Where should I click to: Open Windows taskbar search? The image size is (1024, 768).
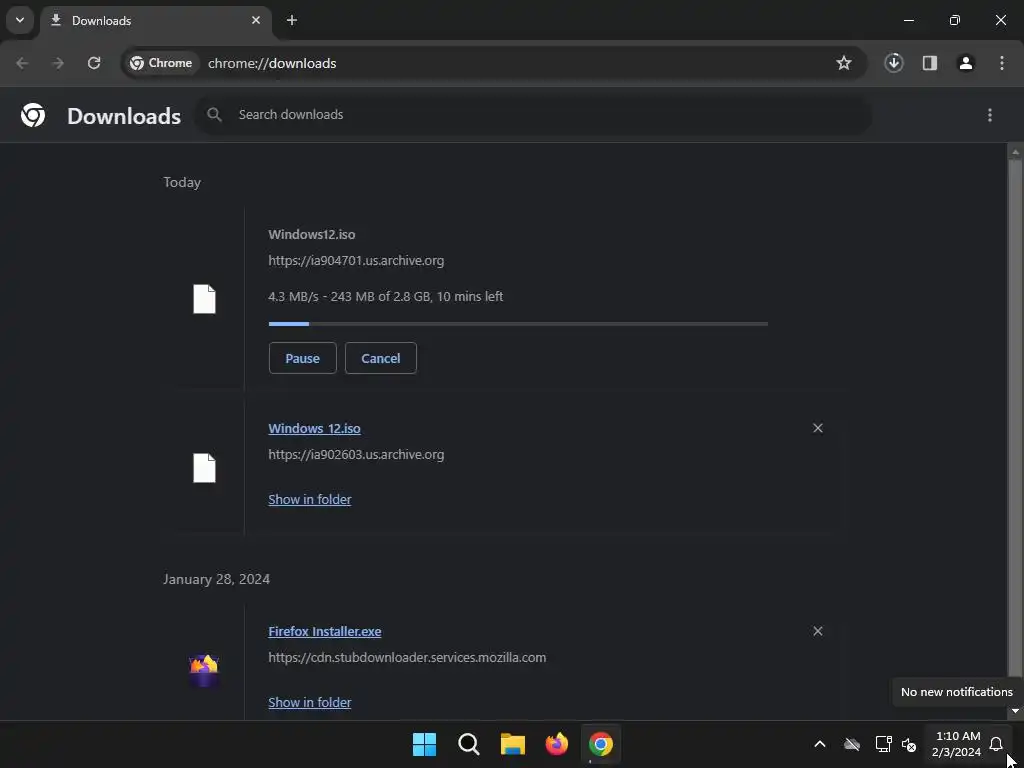tap(469, 744)
